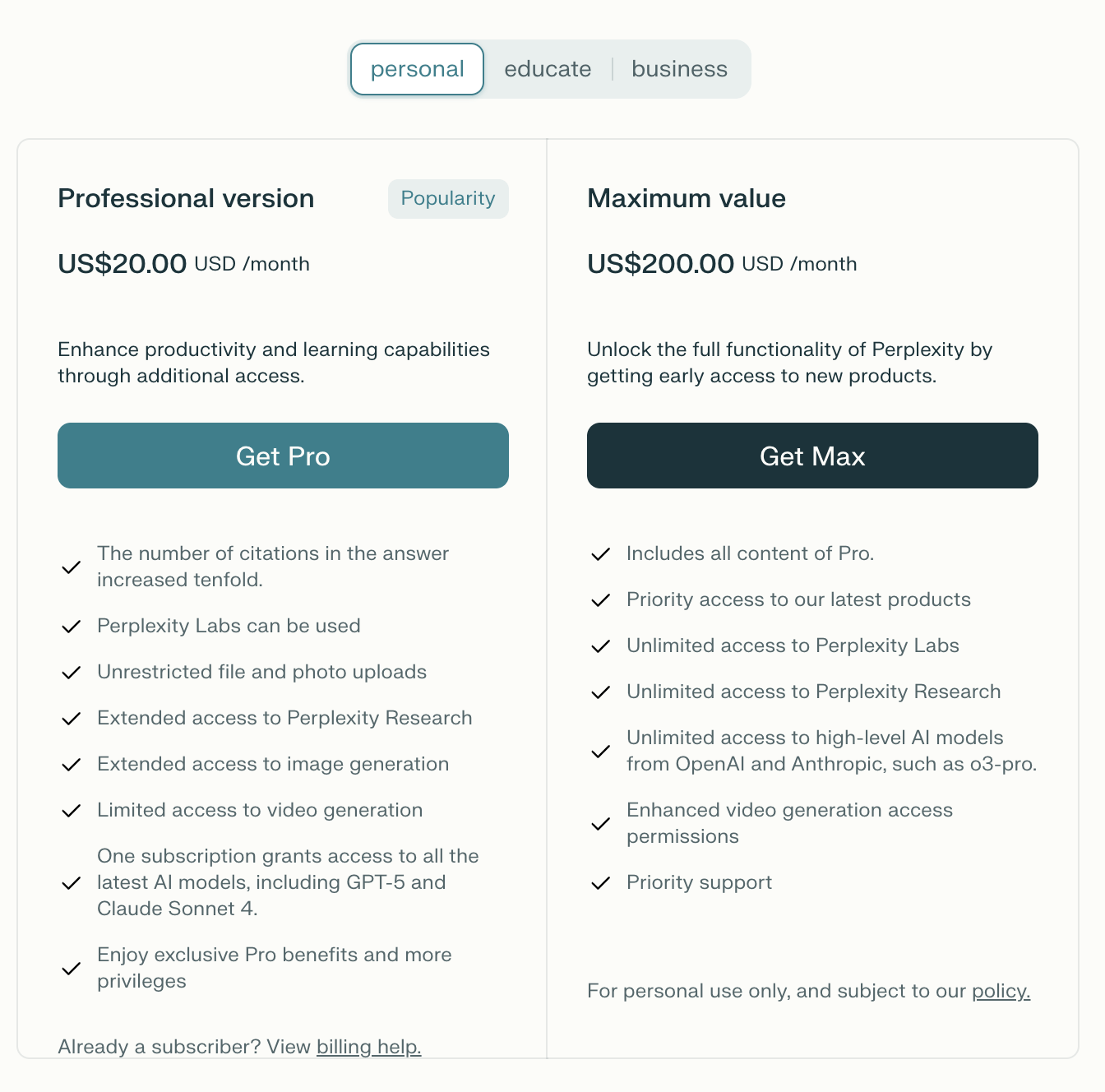This screenshot has width=1105, height=1092.
Task: Click the checkmark beside Unlimited access to Perplexity Labs
Action: click(601, 645)
